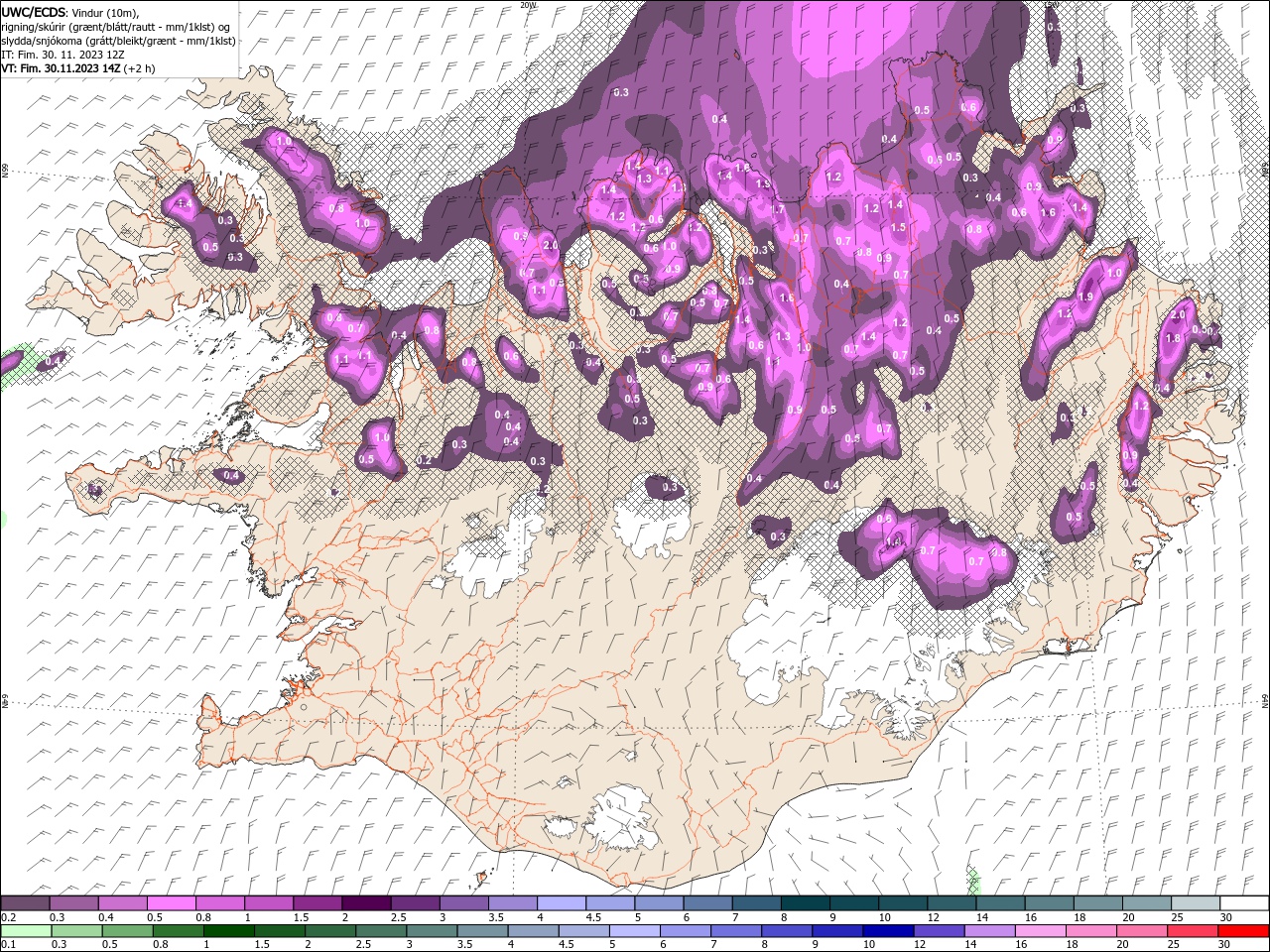Click the 0.5 green swatch in rain legend
Screen dimensions: 1270x952
click(127, 931)
